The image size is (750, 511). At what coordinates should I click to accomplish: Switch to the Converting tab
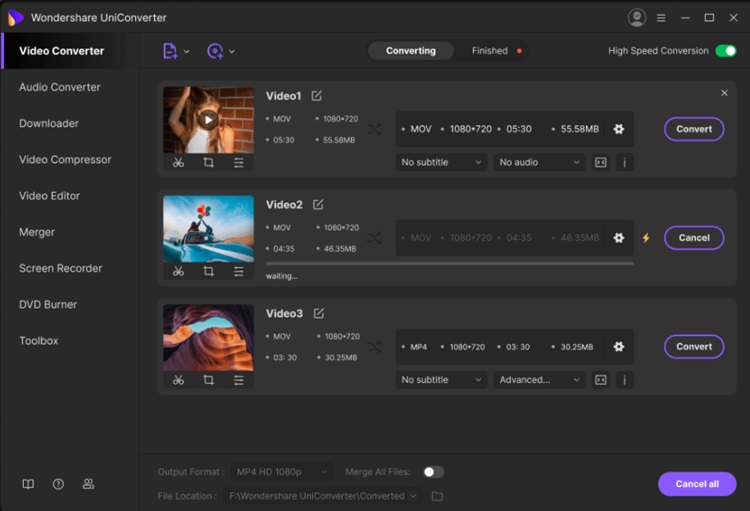(x=411, y=51)
